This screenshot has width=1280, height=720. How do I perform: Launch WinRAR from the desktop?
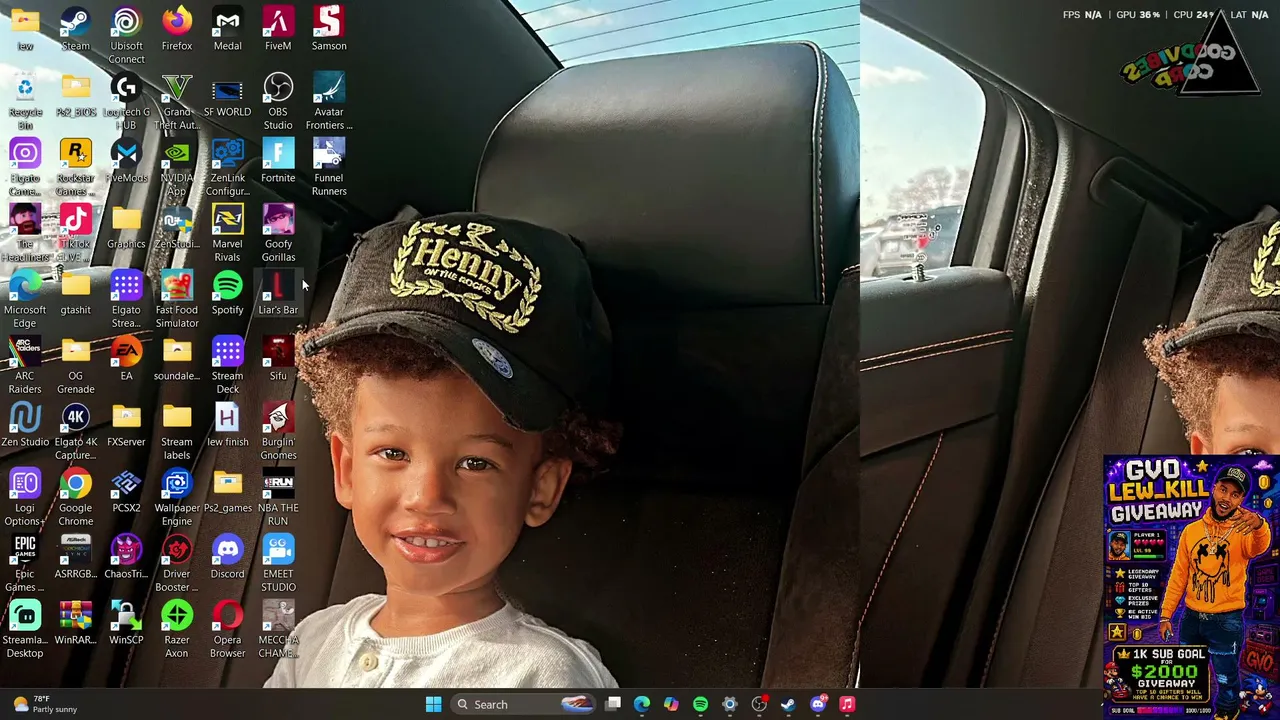[x=75, y=623]
